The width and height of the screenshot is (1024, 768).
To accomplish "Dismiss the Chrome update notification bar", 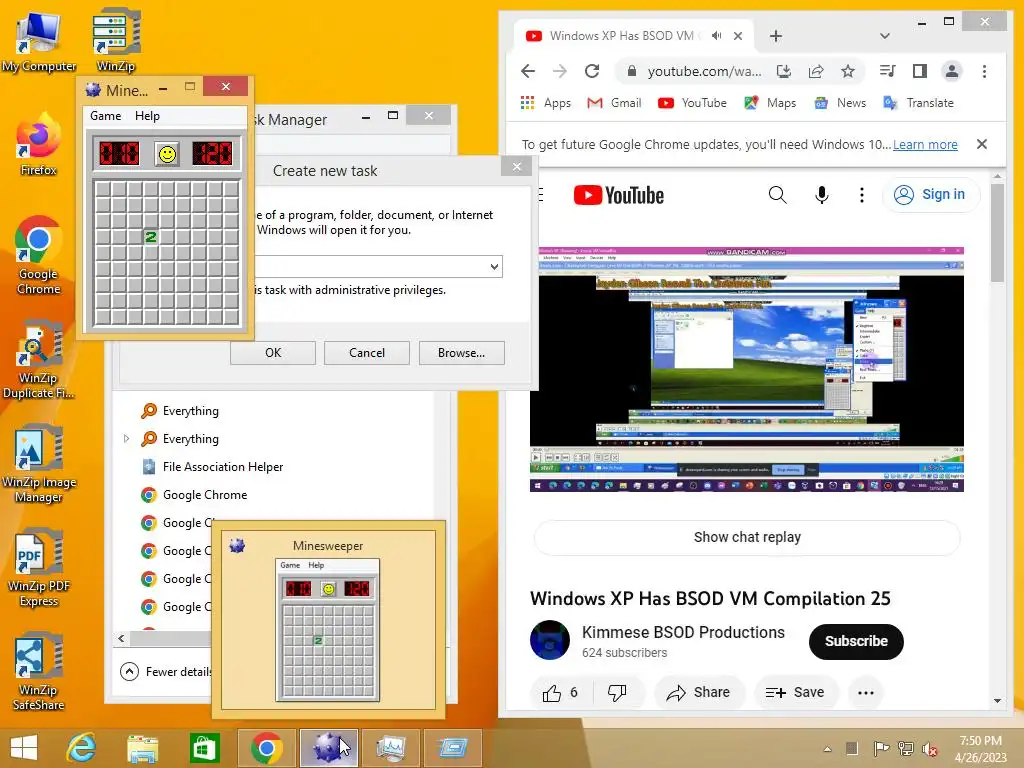I will 982,144.
